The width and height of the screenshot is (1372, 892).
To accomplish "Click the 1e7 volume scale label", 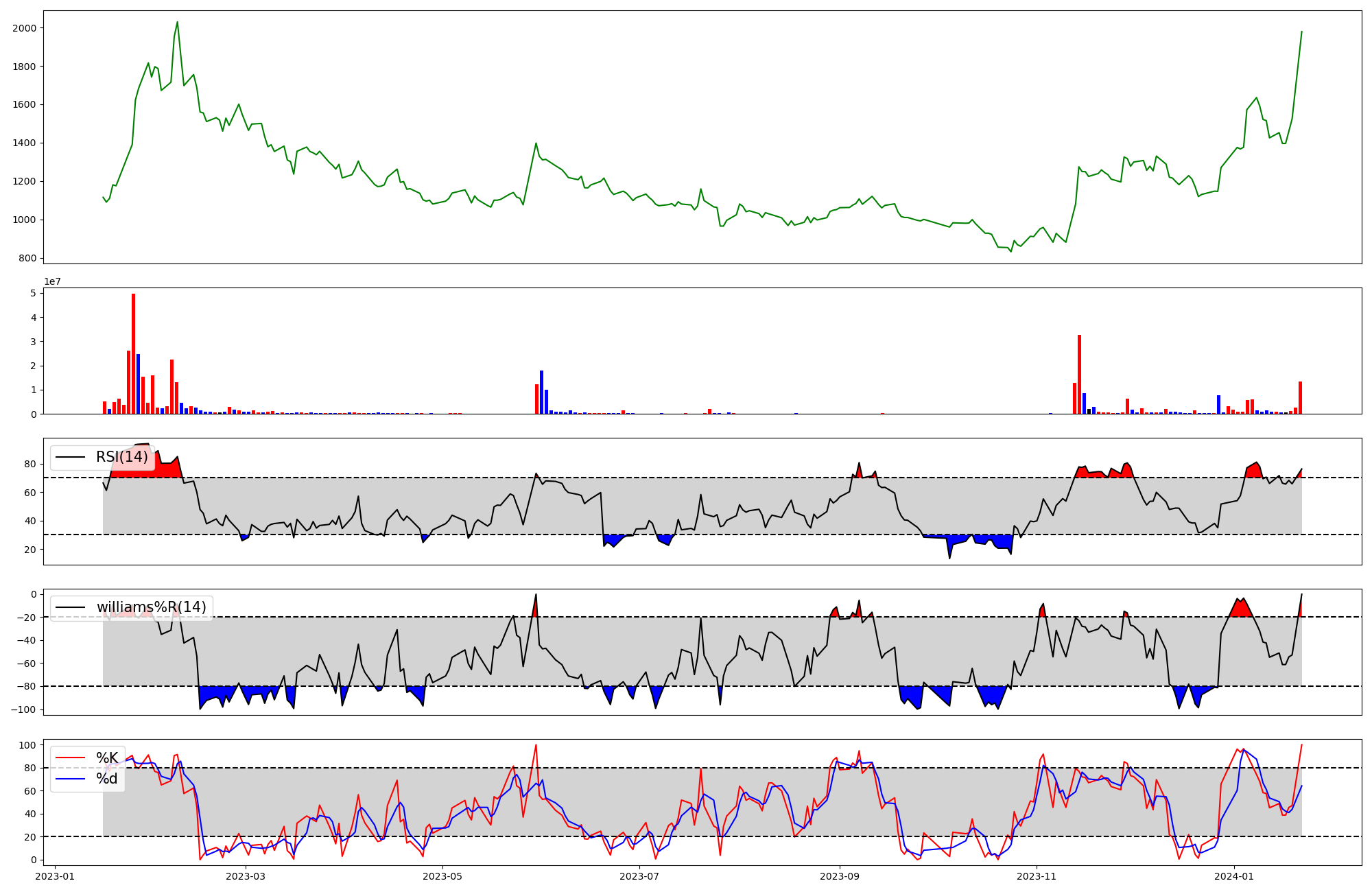I will point(53,282).
